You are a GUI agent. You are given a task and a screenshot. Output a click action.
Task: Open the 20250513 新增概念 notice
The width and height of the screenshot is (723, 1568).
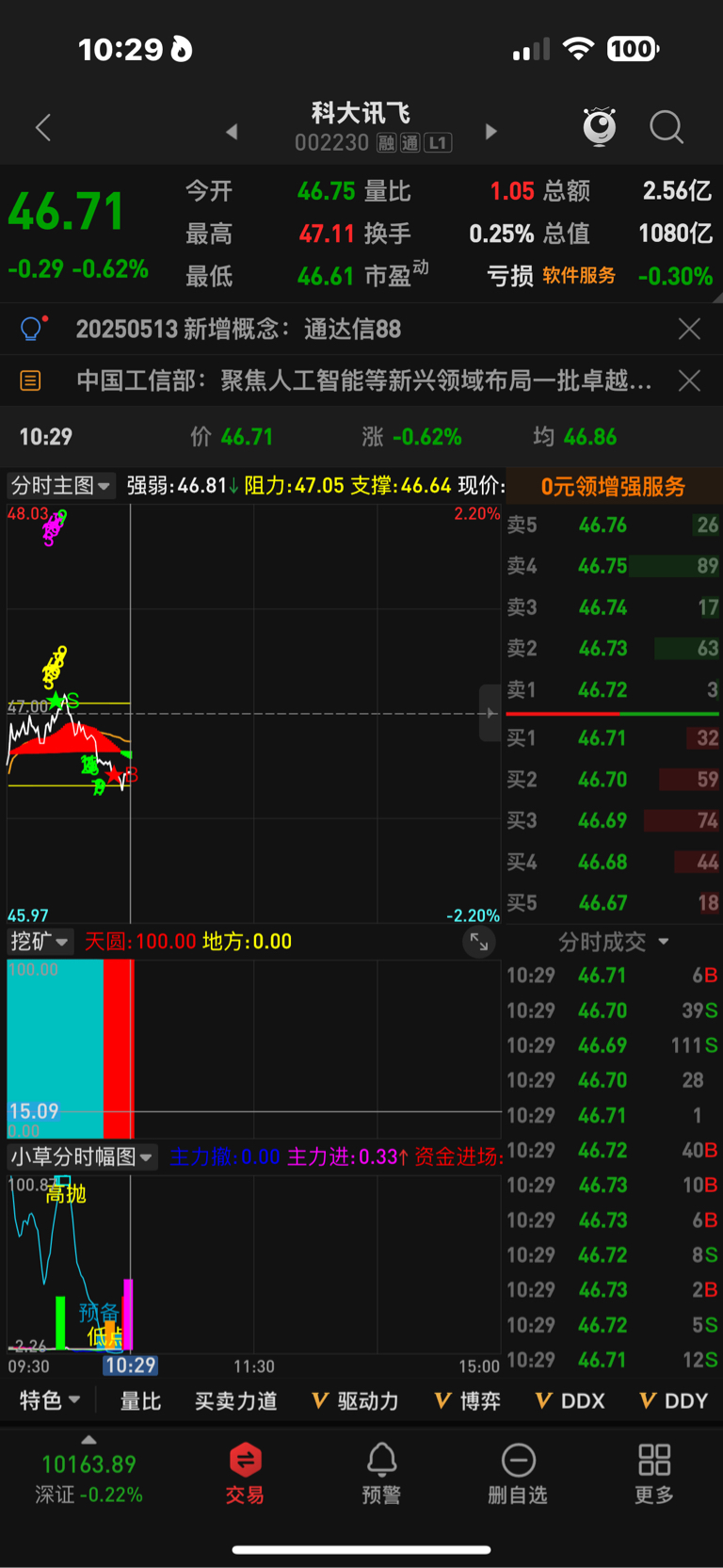pos(238,329)
